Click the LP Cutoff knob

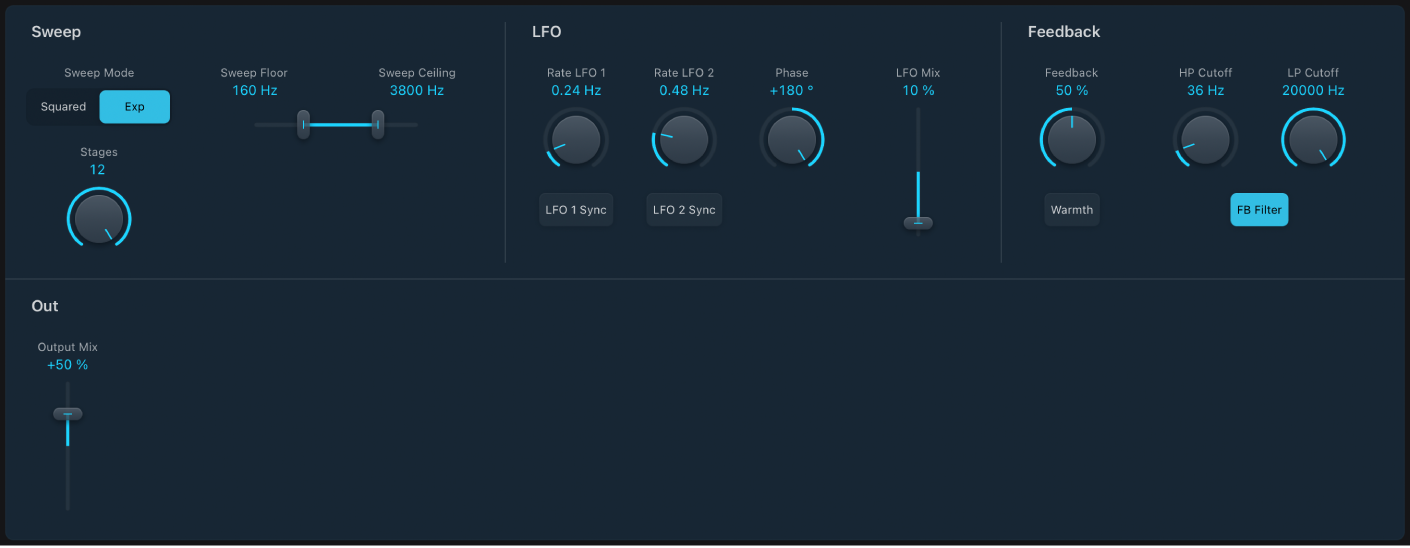pyautogui.click(x=1313, y=139)
